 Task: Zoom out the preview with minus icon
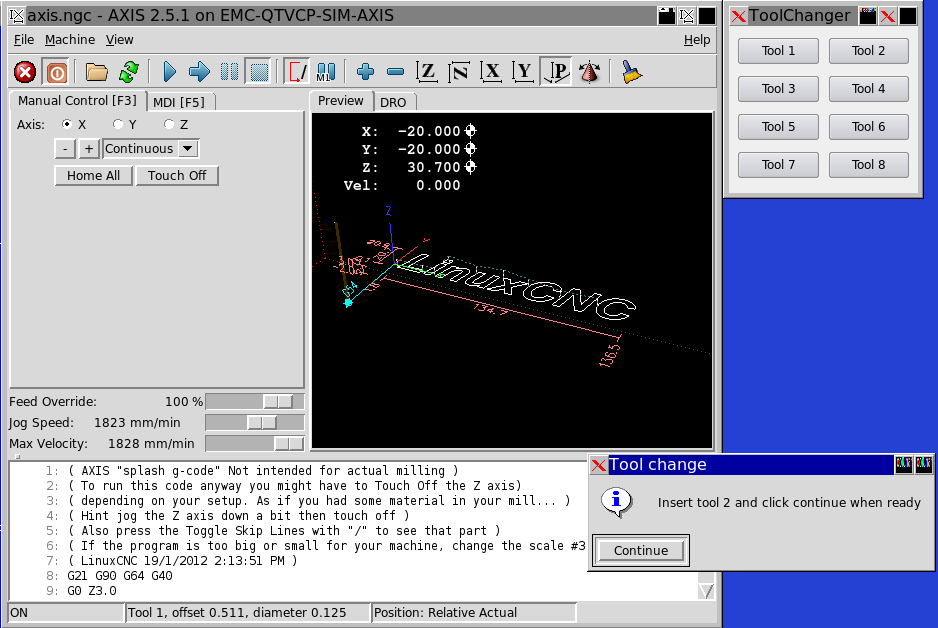[x=395, y=72]
